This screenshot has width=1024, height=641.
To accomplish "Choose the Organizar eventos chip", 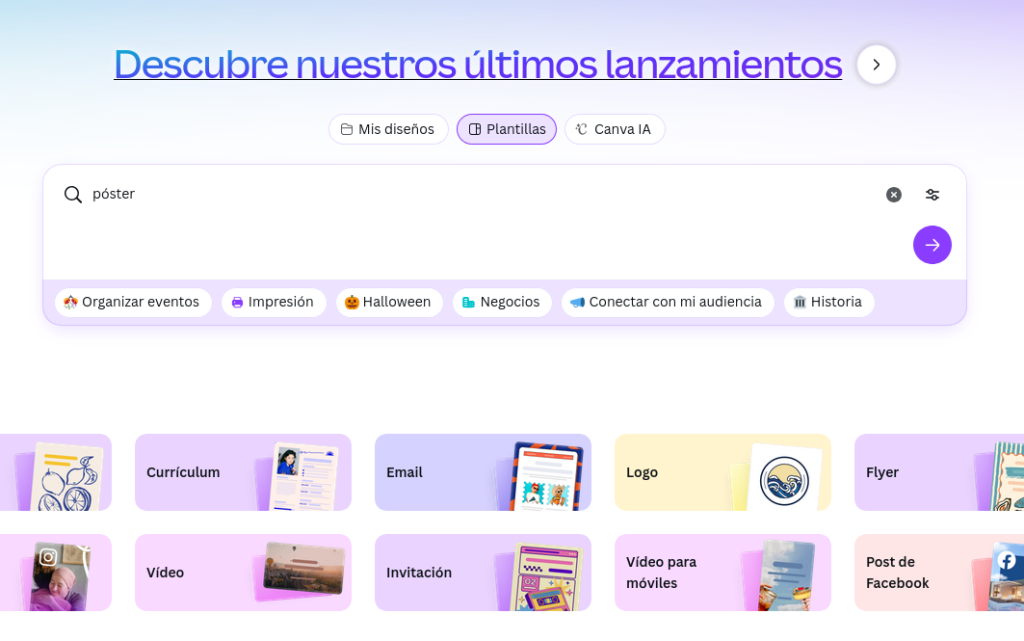I will point(132,302).
